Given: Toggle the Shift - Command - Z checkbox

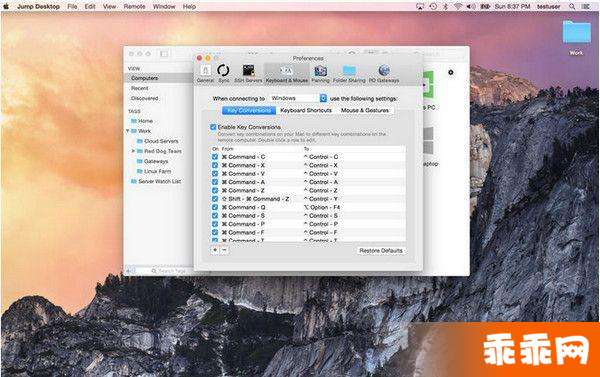Looking at the screenshot, I should point(215,199).
